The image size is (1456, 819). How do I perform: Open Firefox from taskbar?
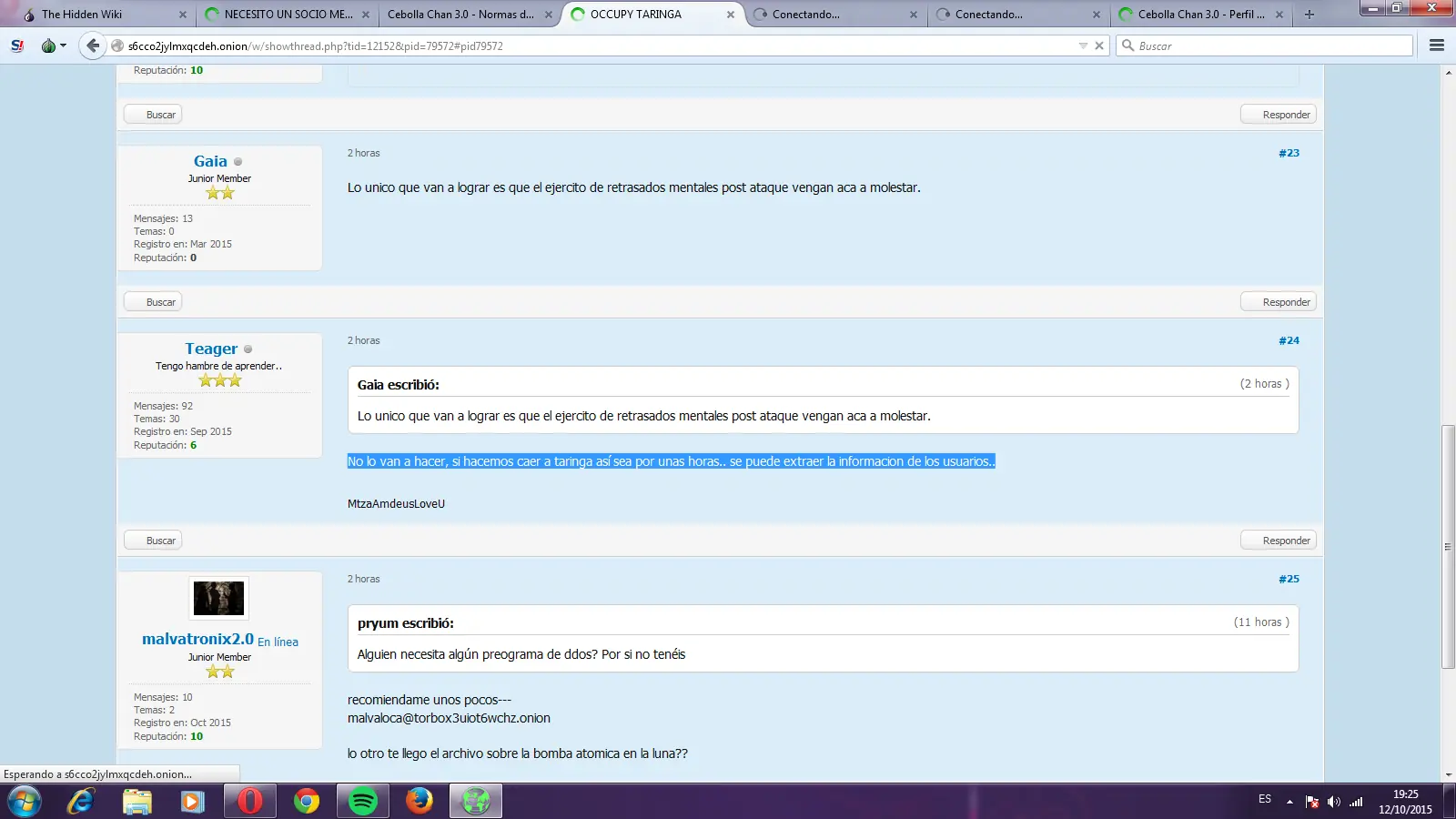click(x=420, y=802)
